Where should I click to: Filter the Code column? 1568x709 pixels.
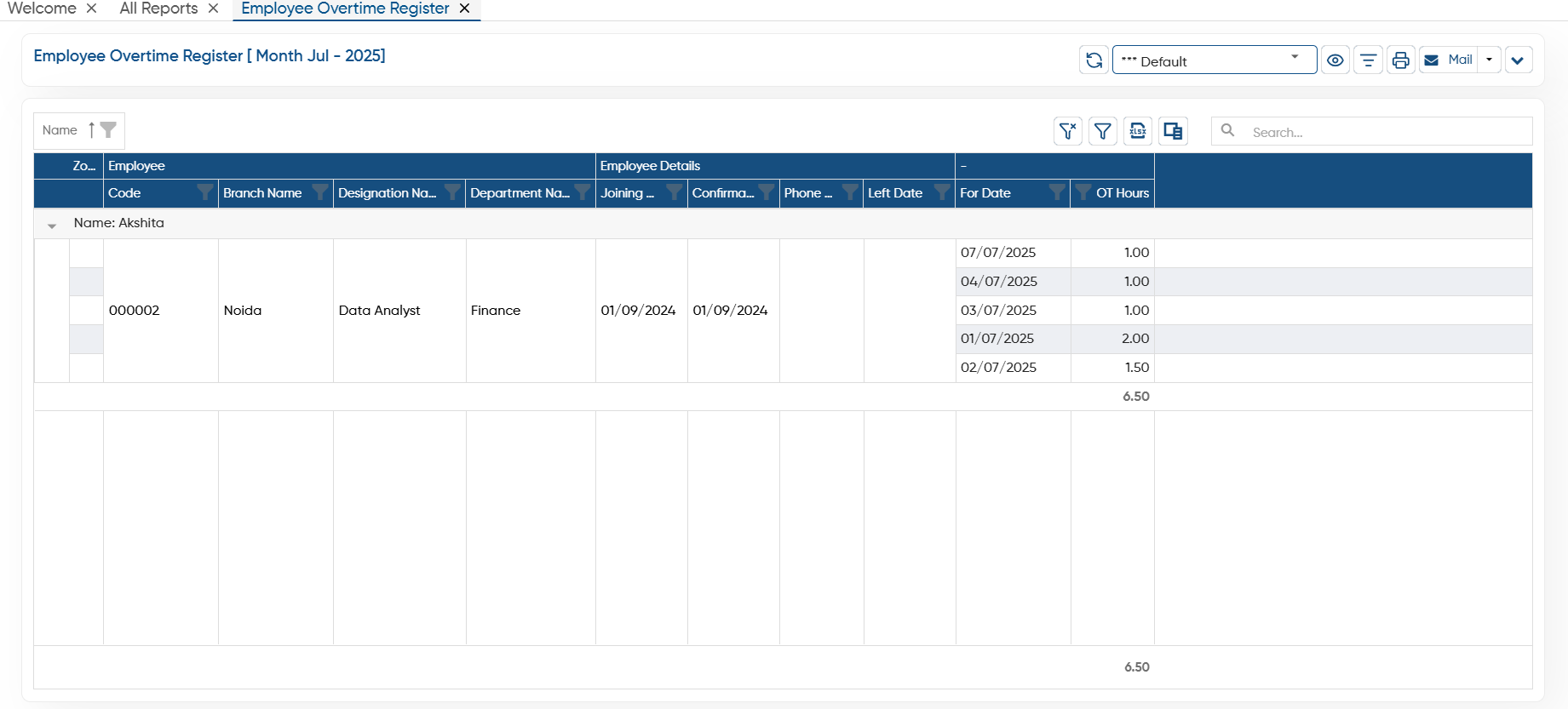pyautogui.click(x=205, y=192)
